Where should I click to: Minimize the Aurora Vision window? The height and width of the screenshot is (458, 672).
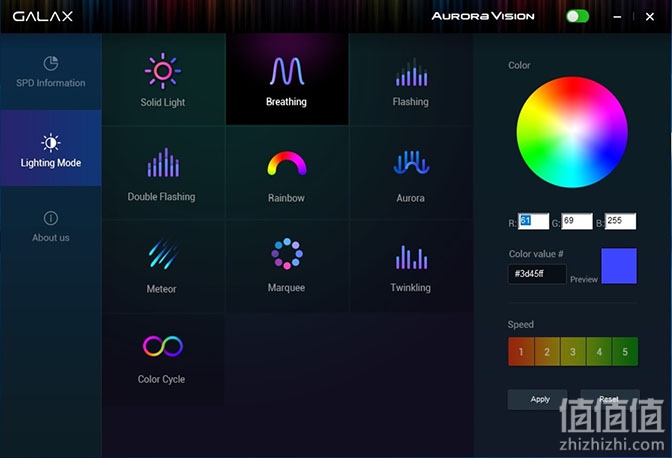(x=617, y=17)
